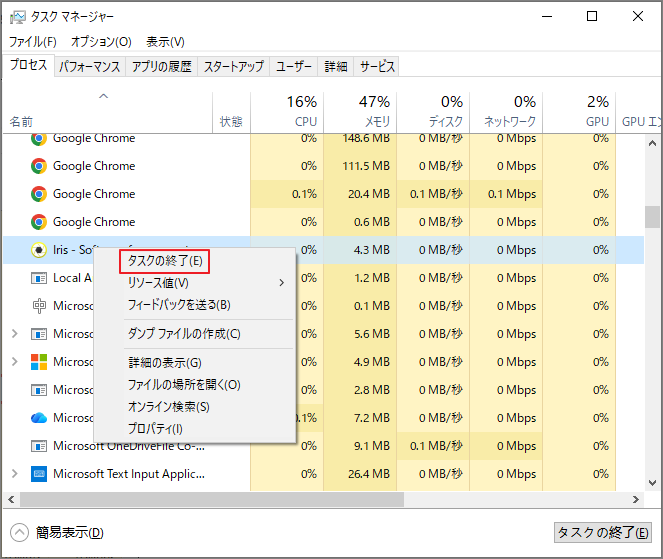
Task: Select 詳細の表示(G) context entry
Action: pyautogui.click(x=165, y=363)
